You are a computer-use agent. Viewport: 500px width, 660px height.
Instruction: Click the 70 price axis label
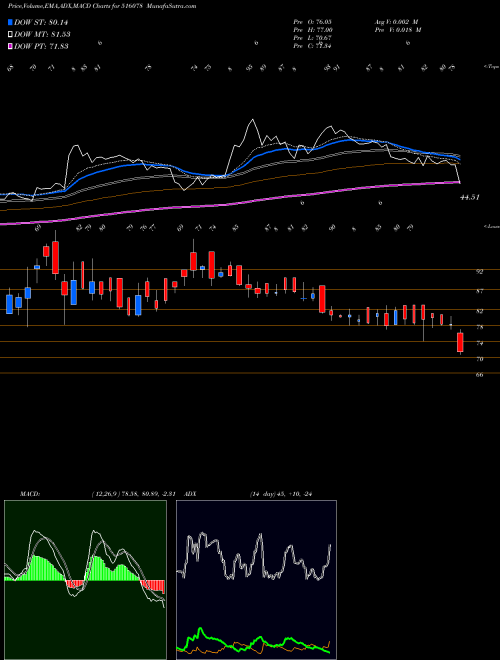tap(479, 359)
